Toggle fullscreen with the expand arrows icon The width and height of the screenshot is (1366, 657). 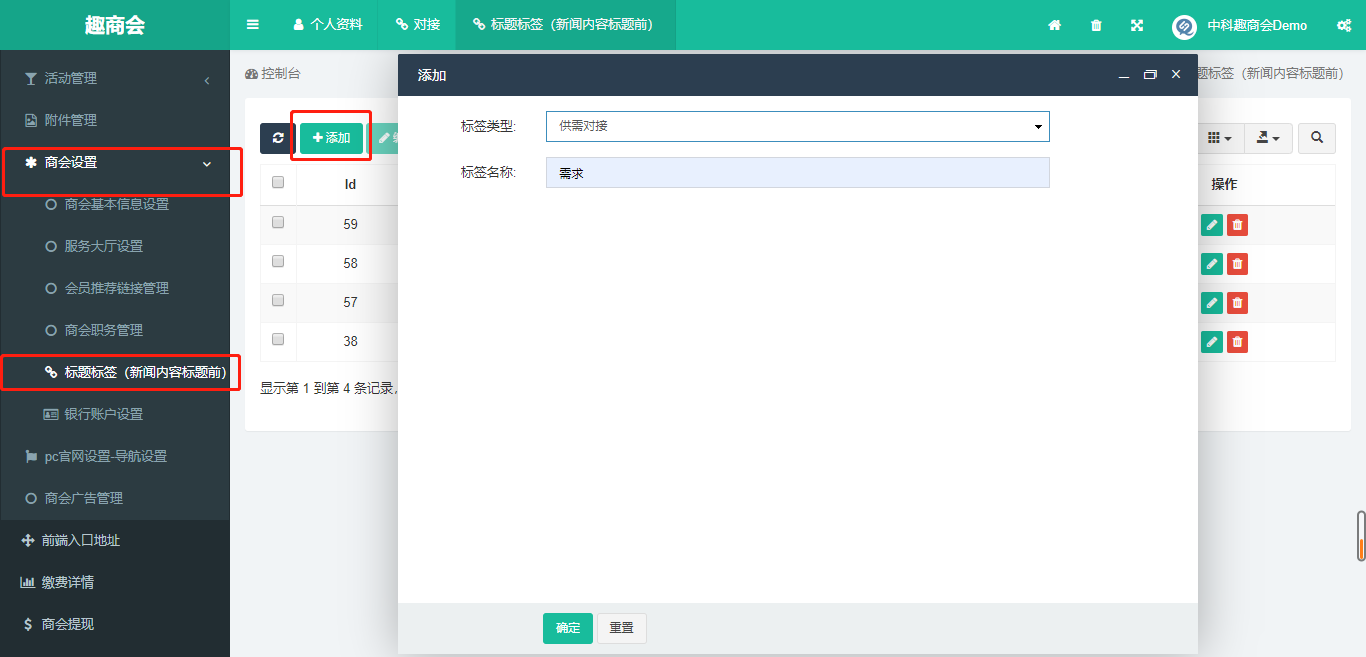1137,25
